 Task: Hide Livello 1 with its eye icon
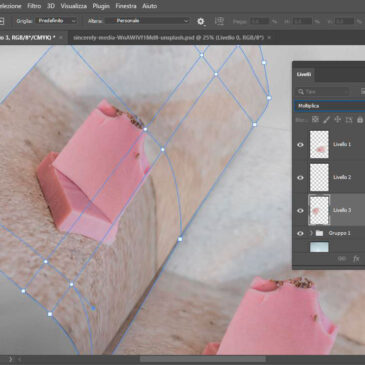pyautogui.click(x=300, y=145)
